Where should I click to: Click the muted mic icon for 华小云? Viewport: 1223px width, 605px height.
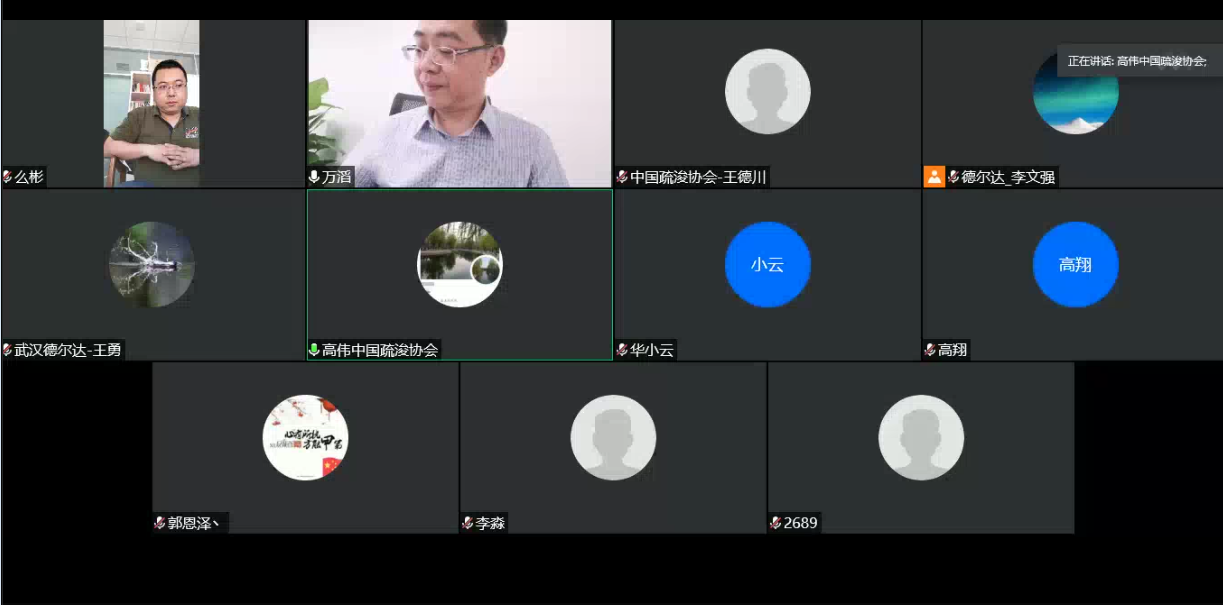point(622,350)
